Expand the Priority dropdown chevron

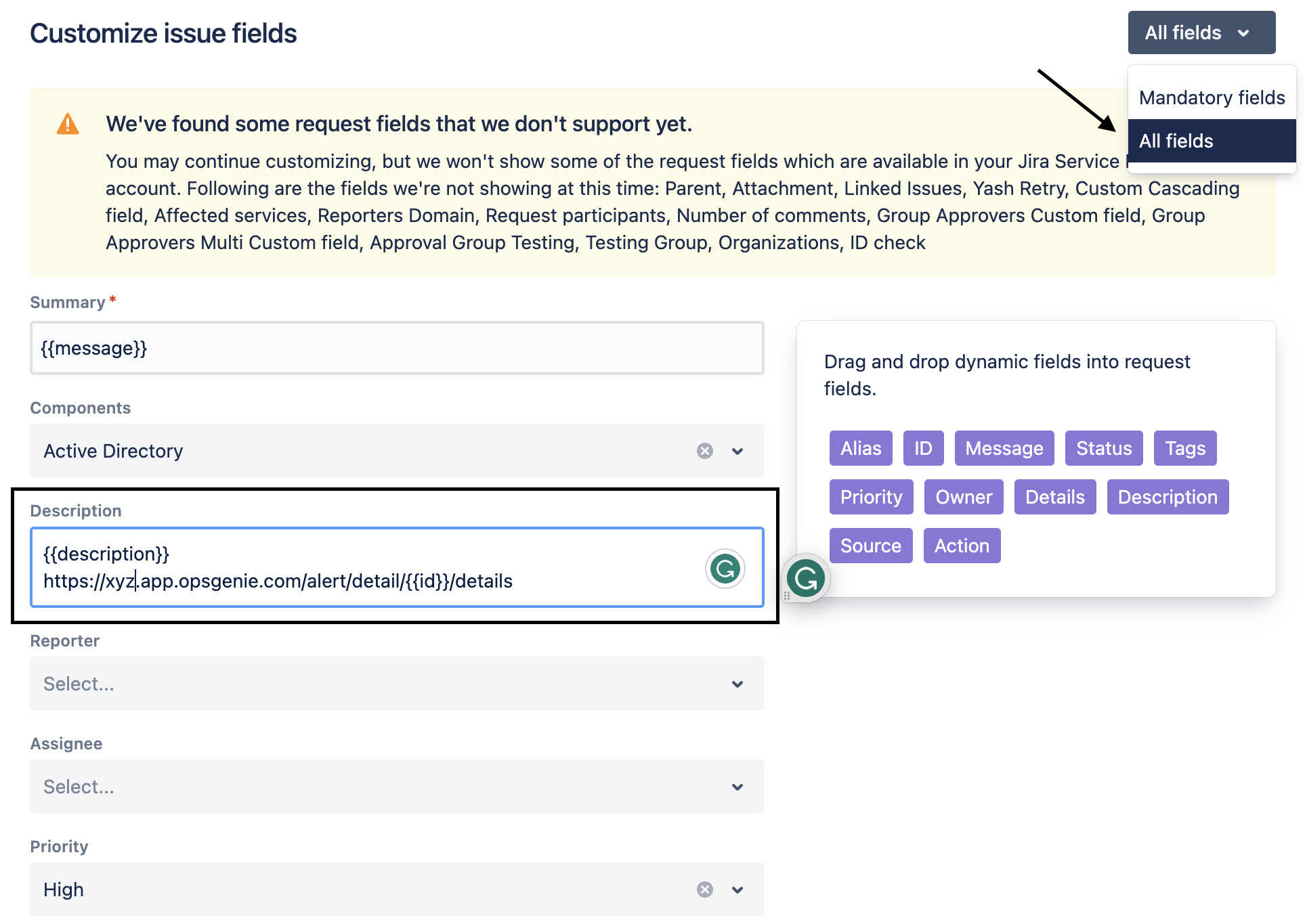[x=737, y=889]
